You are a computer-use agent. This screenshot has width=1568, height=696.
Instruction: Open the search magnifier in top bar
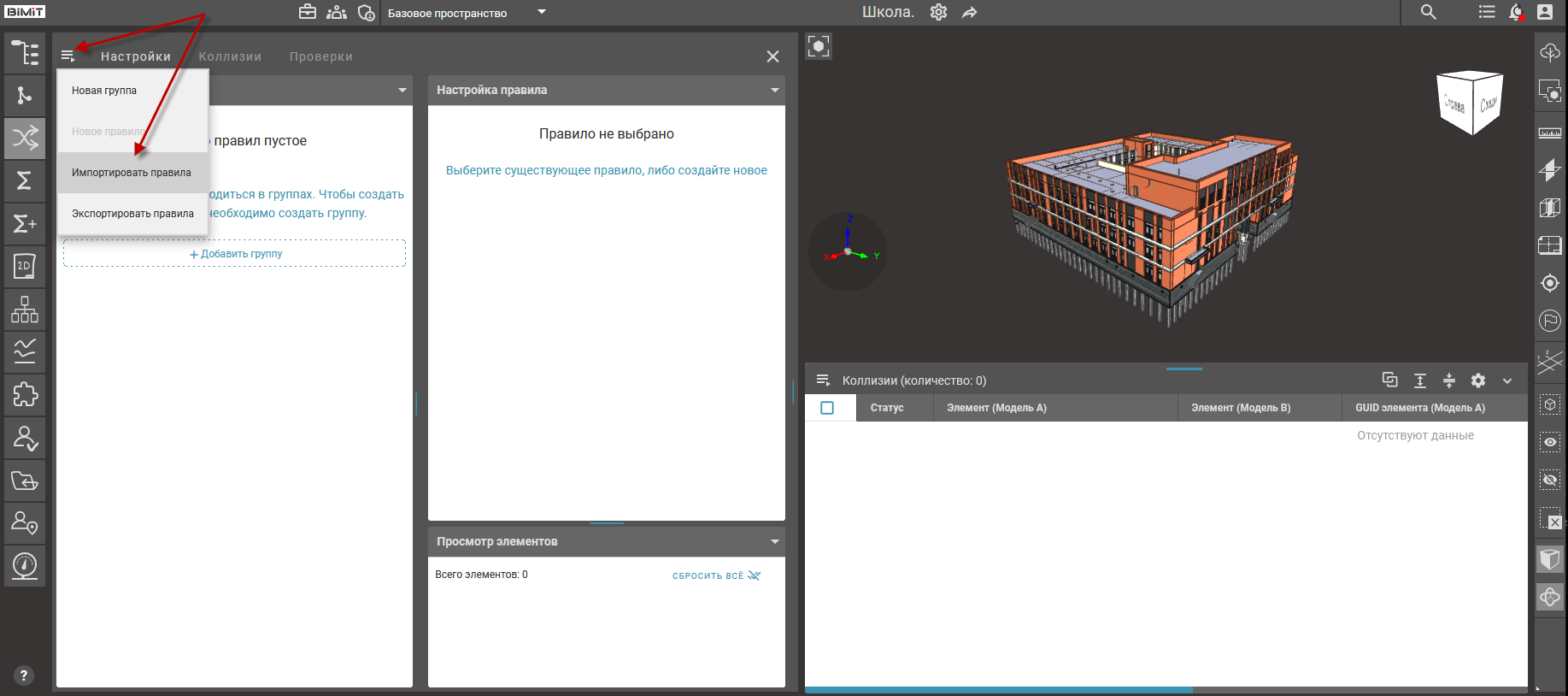[x=1428, y=12]
